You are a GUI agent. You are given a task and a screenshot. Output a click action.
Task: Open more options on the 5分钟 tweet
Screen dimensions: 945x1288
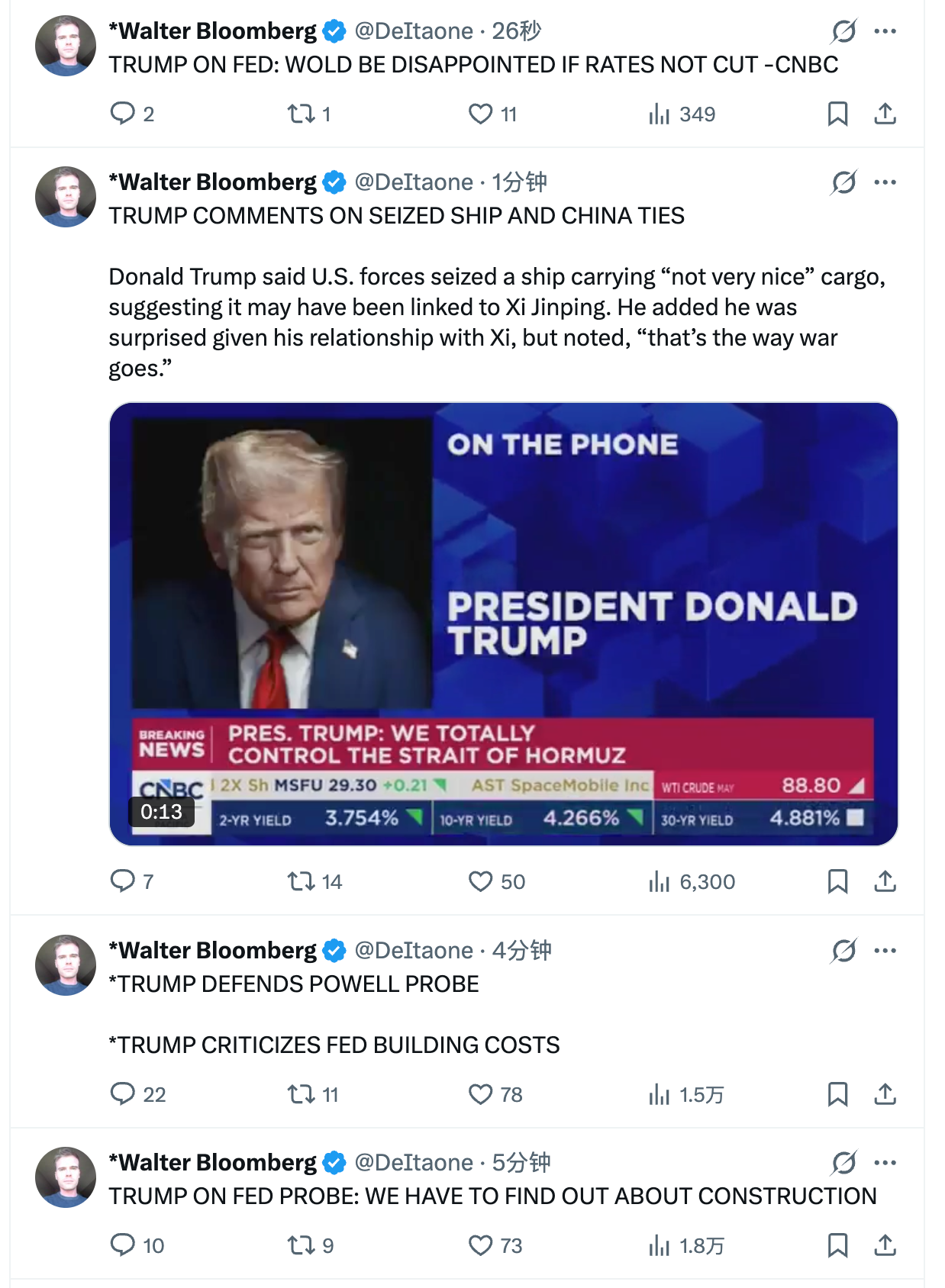pyautogui.click(x=885, y=1163)
